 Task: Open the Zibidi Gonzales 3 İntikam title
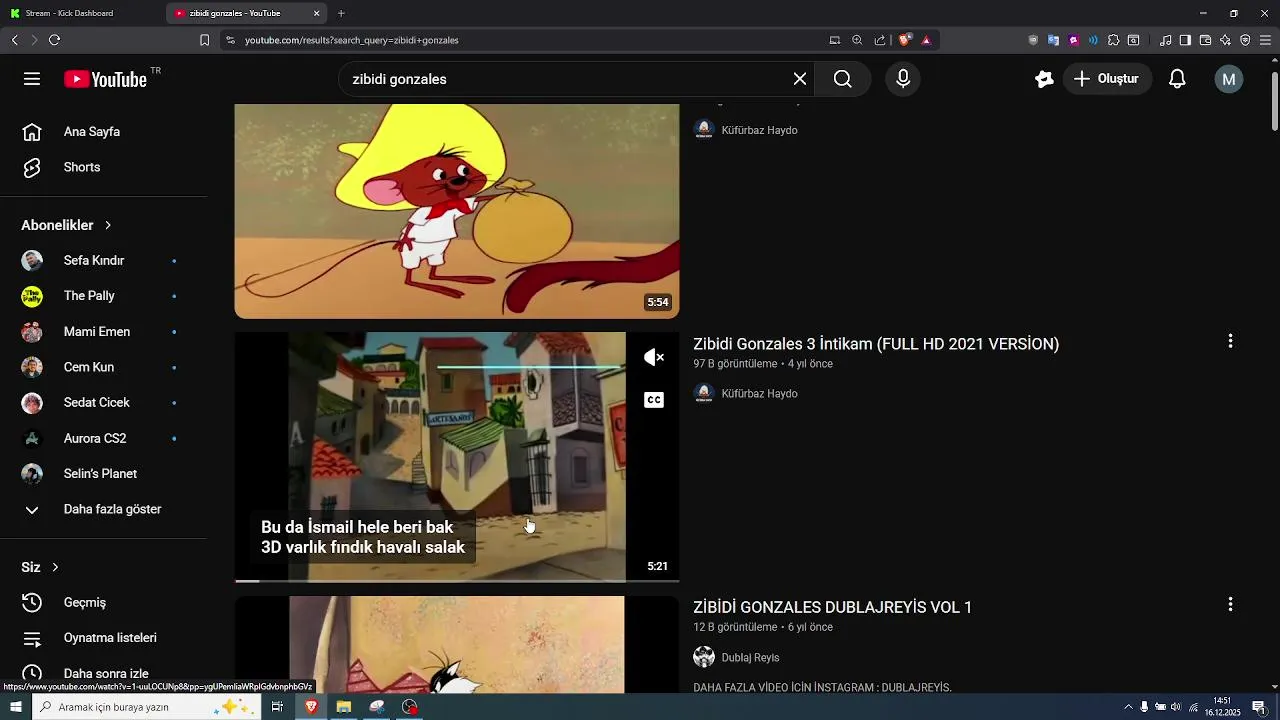point(876,344)
